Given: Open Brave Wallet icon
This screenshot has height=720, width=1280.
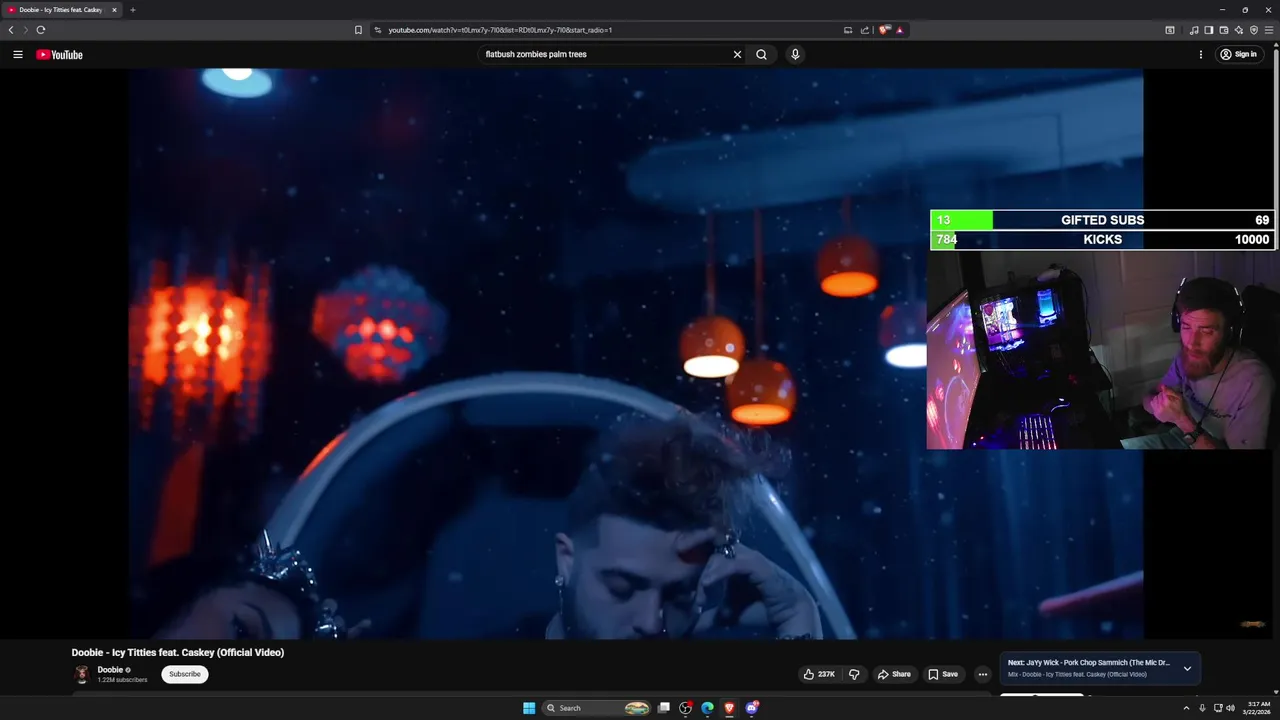Looking at the screenshot, I should (1223, 30).
